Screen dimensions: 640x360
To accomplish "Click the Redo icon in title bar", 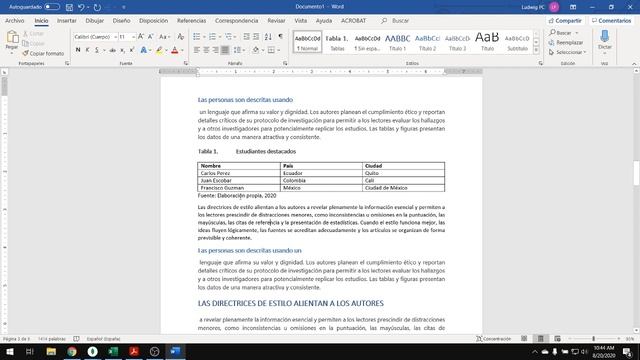I will [x=97, y=7].
